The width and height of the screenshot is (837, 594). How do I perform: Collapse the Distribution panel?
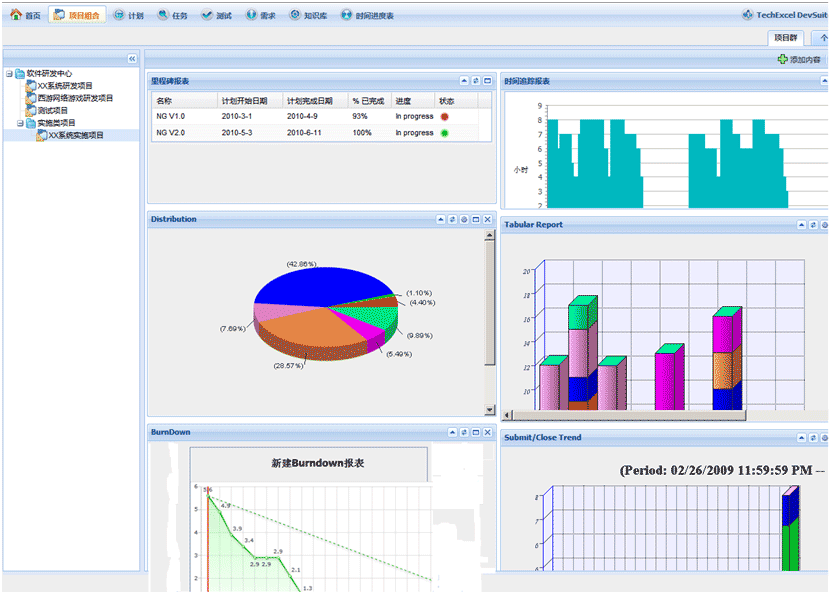(440, 219)
